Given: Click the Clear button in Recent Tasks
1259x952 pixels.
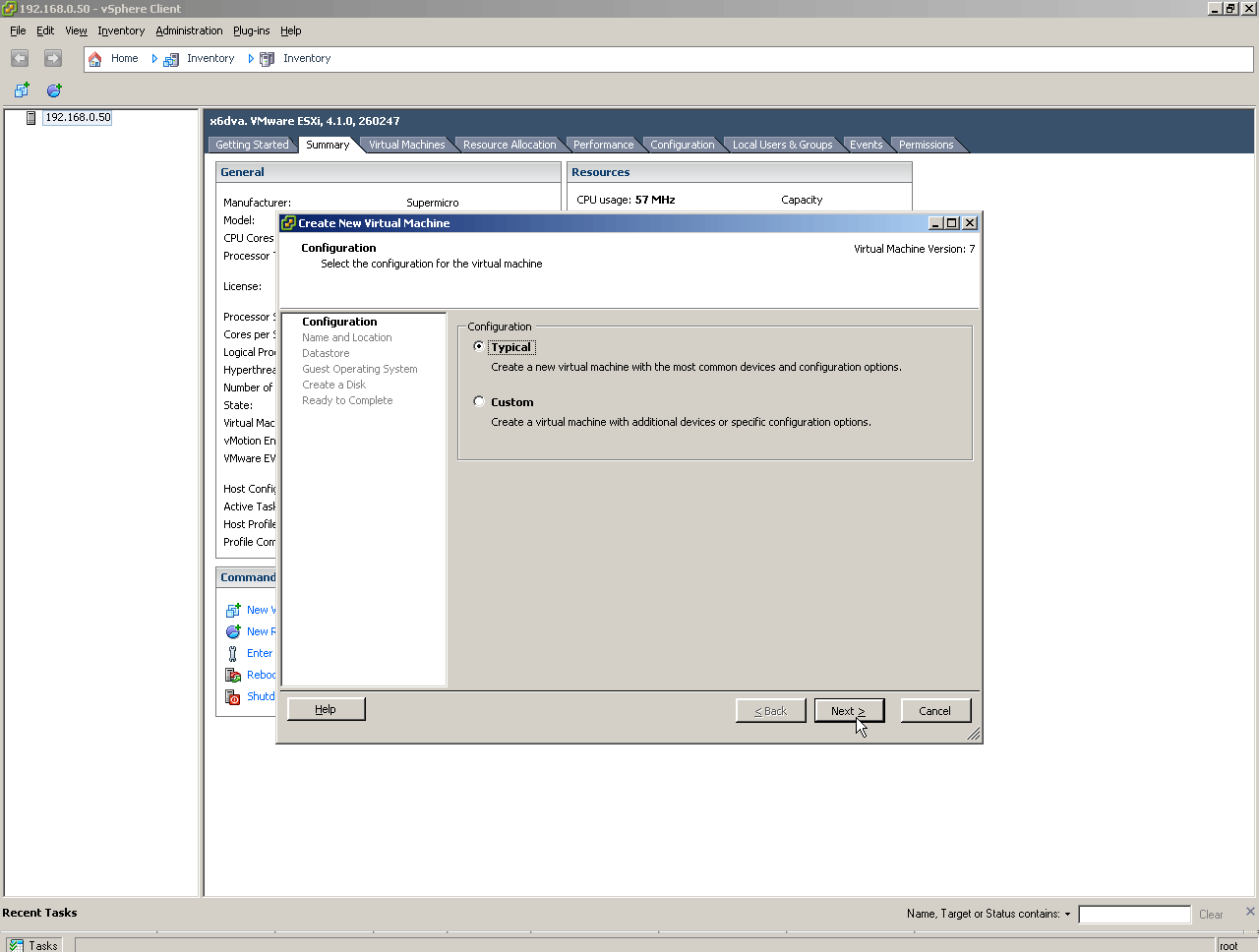Looking at the screenshot, I should [x=1211, y=915].
